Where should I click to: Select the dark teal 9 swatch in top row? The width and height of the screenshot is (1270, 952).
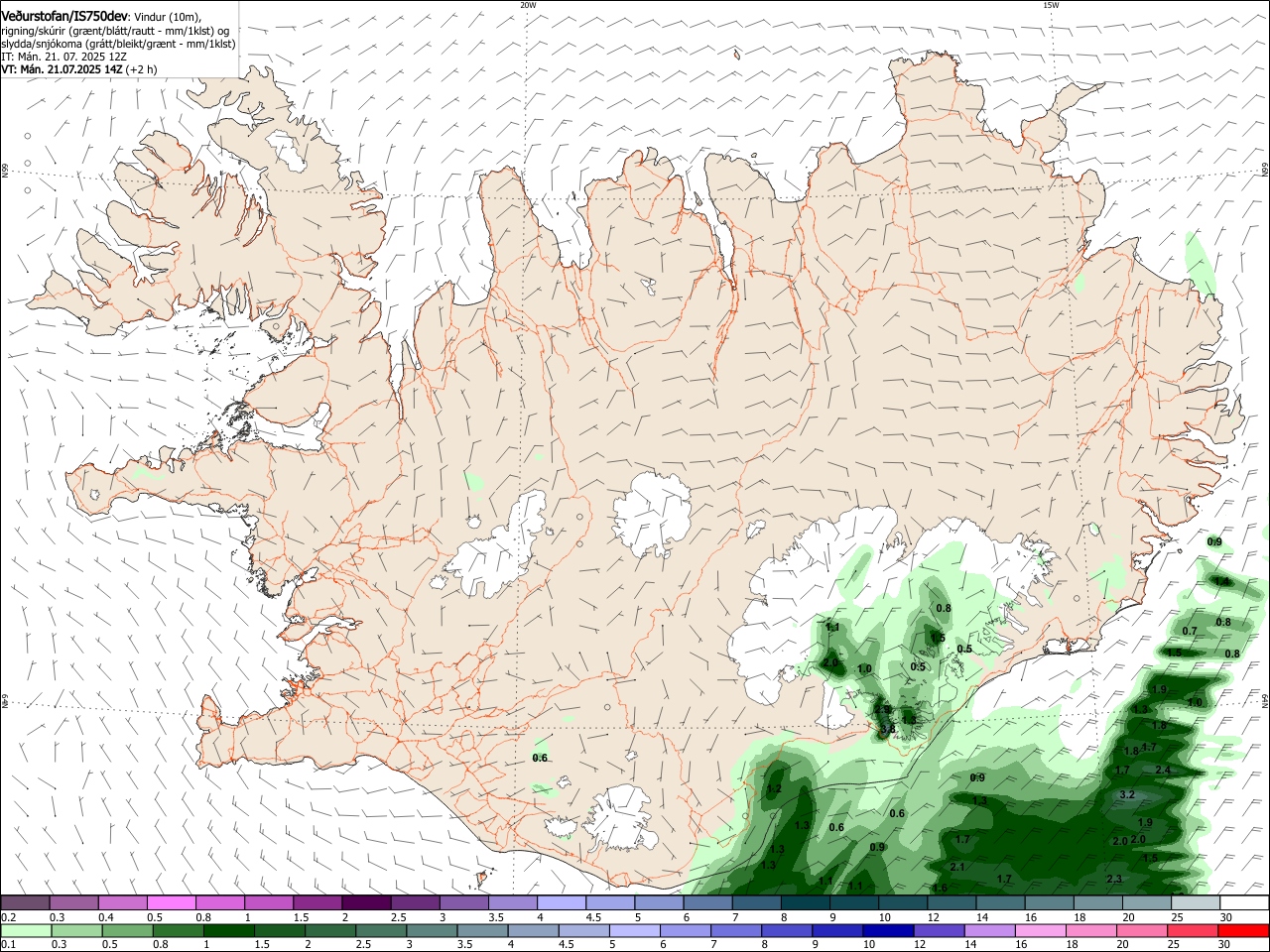coord(852,902)
